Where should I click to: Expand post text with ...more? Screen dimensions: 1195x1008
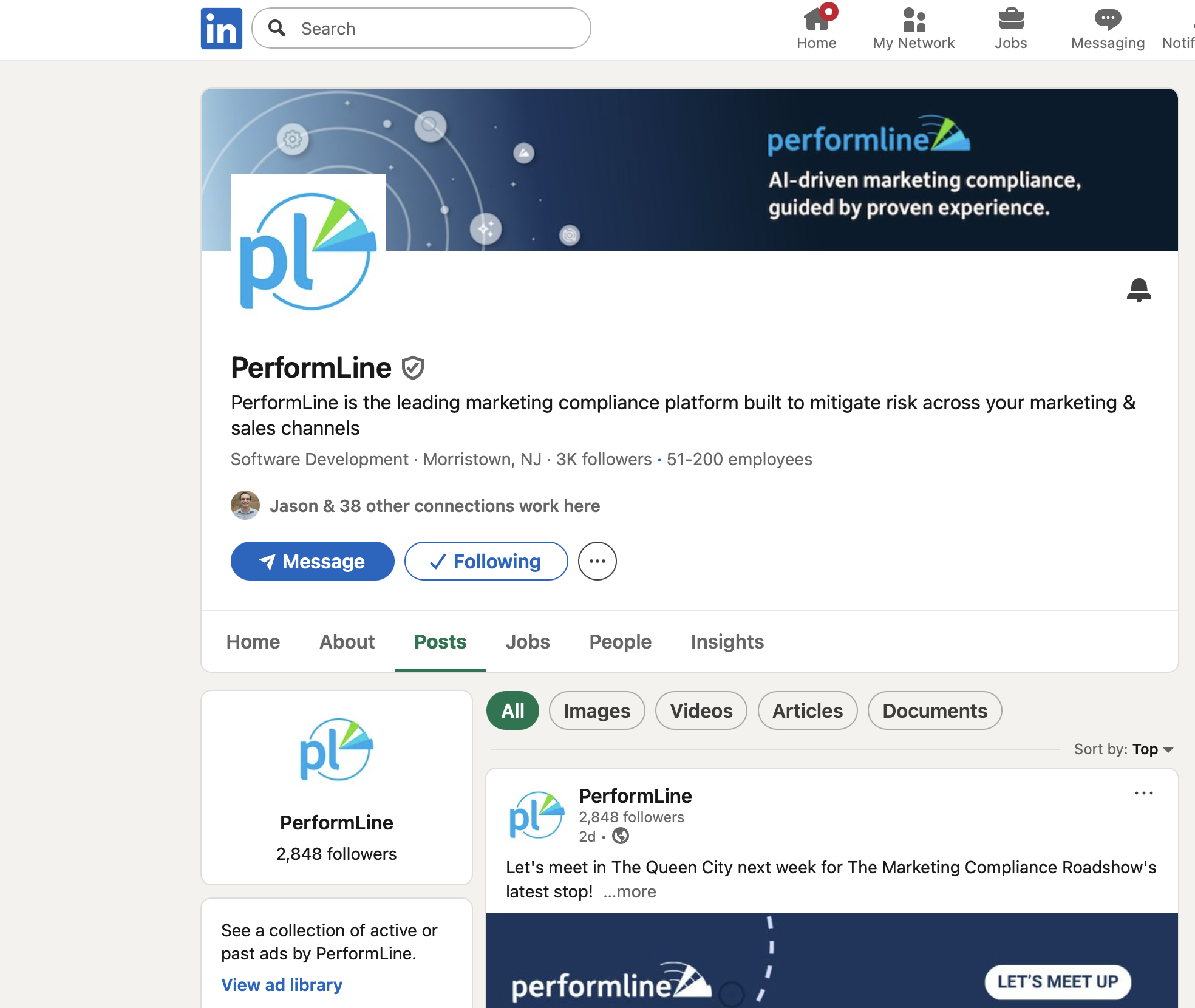tap(630, 891)
